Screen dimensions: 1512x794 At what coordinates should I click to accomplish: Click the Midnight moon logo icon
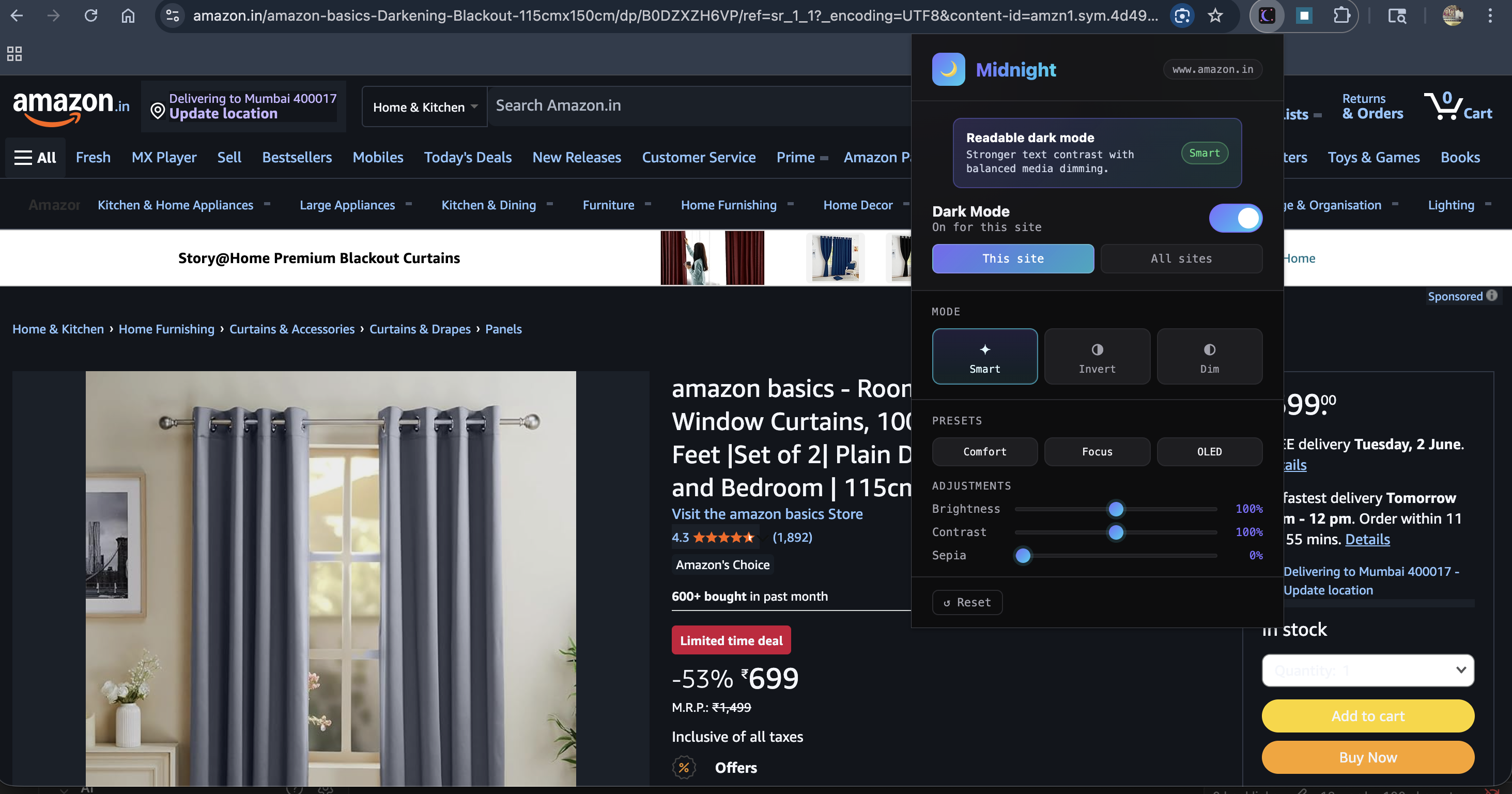click(948, 69)
